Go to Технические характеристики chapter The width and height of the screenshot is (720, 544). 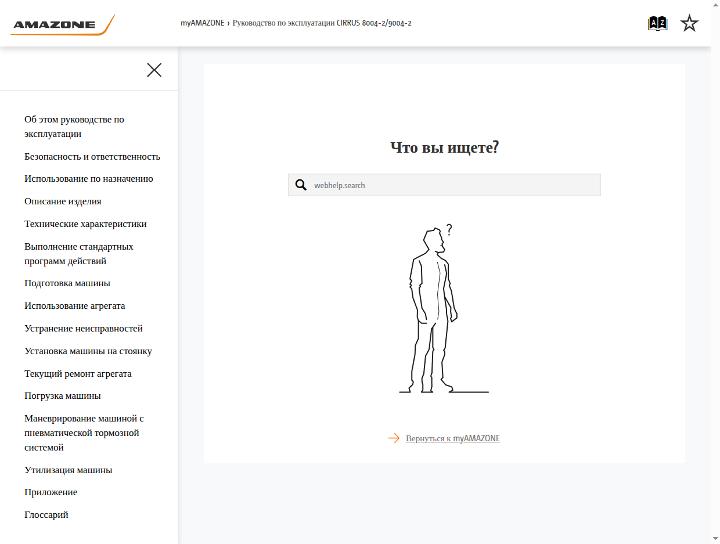click(85, 224)
